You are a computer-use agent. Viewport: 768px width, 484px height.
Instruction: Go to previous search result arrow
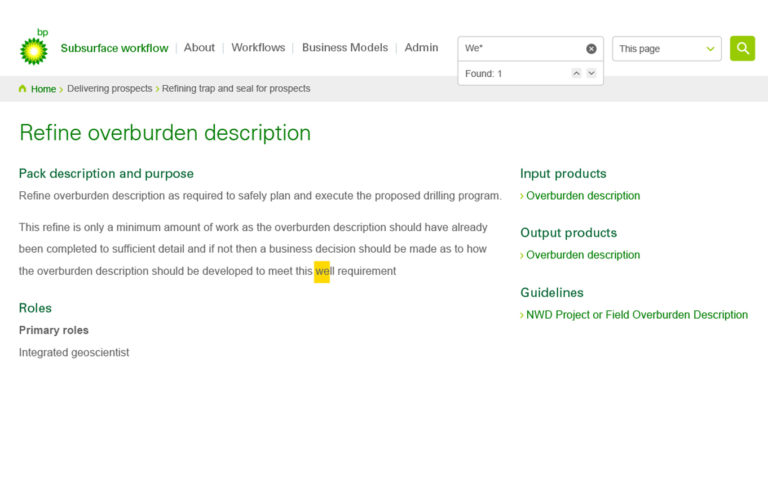576,73
